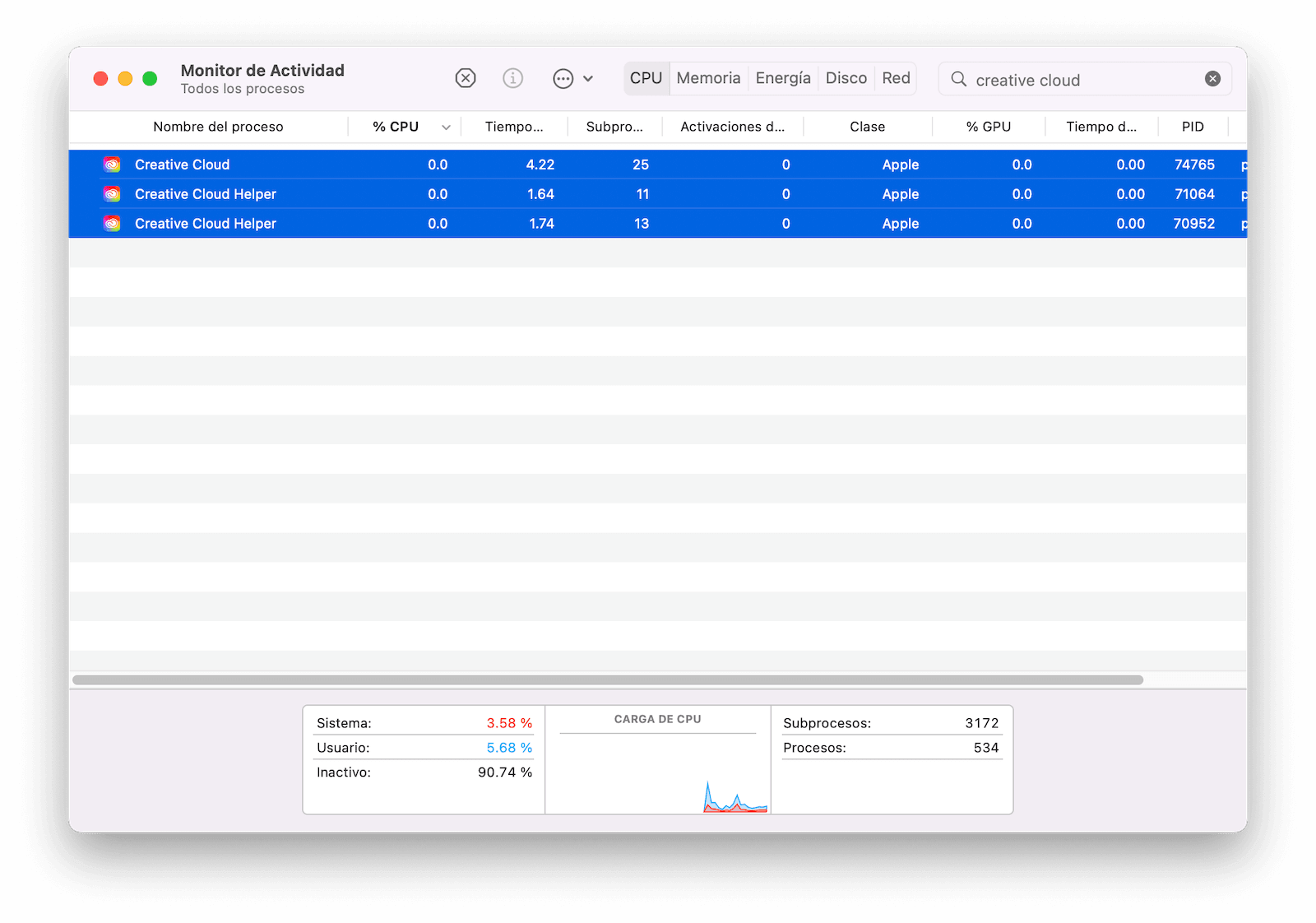This screenshot has width=1316, height=923.
Task: Clear the search field with the X button
Action: pos(1212,79)
